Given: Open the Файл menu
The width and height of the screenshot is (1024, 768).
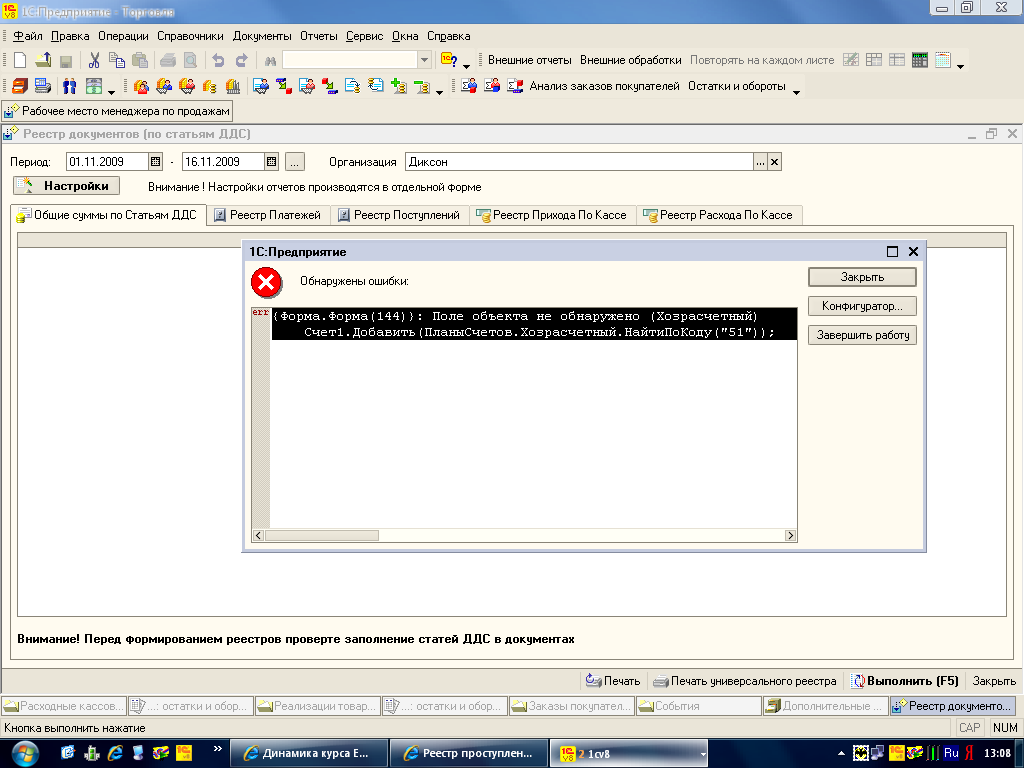Looking at the screenshot, I should click(x=27, y=36).
